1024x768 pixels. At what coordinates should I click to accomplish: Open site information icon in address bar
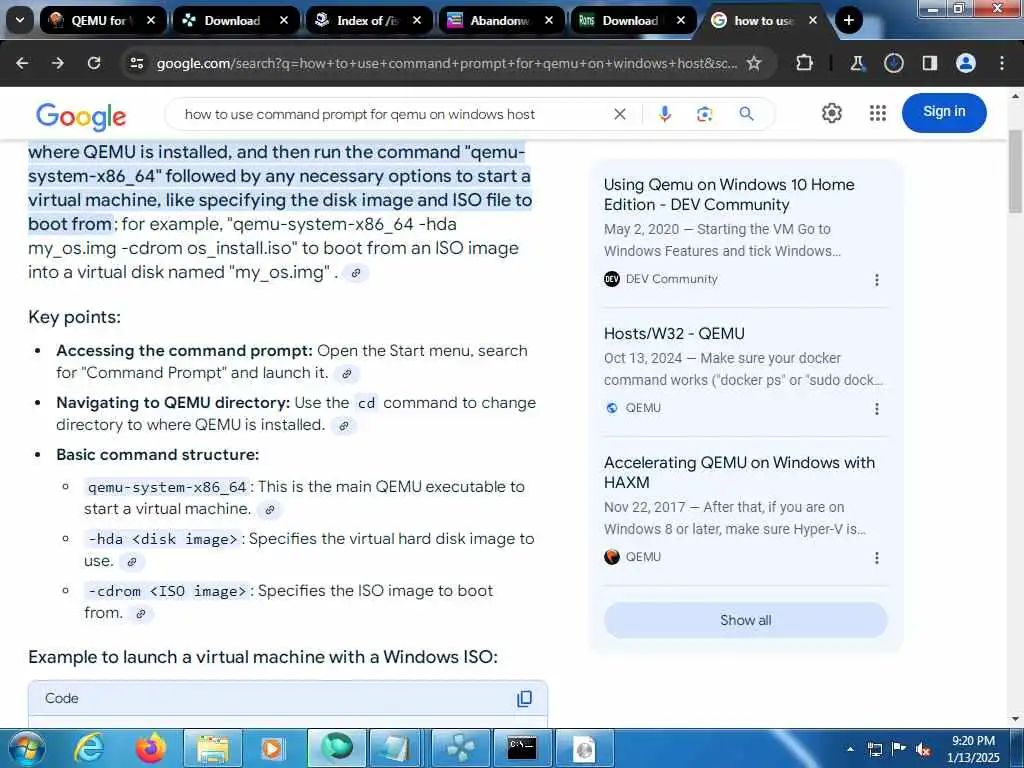point(136,63)
